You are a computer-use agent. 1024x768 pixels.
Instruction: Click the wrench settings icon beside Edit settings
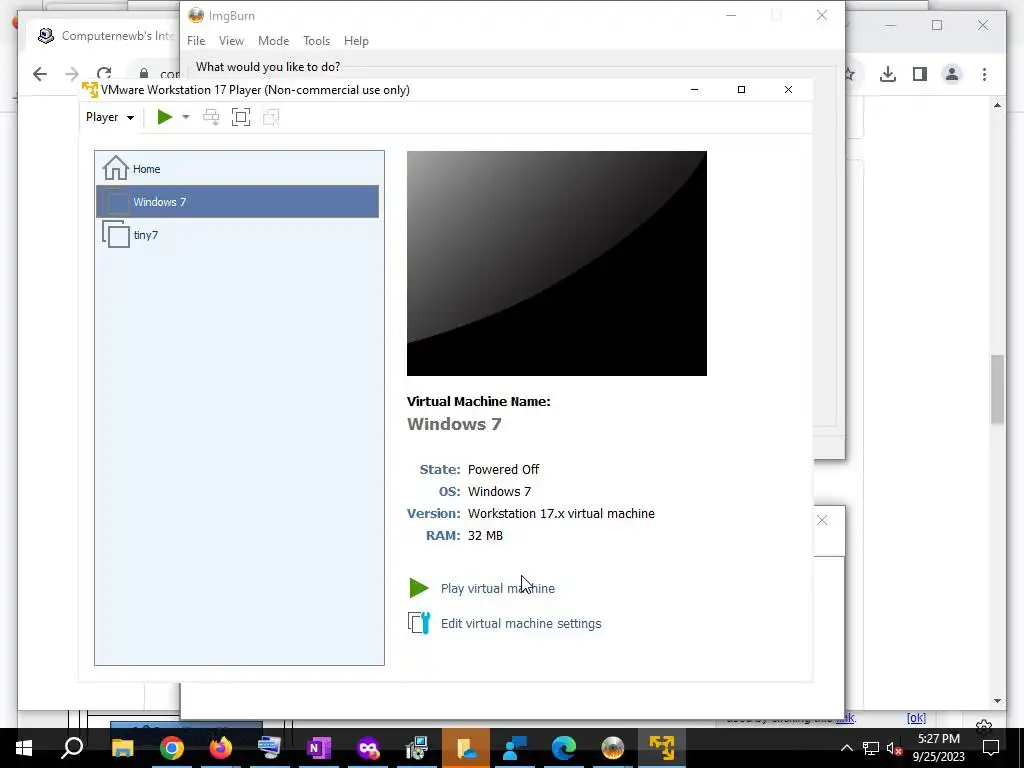(x=419, y=623)
